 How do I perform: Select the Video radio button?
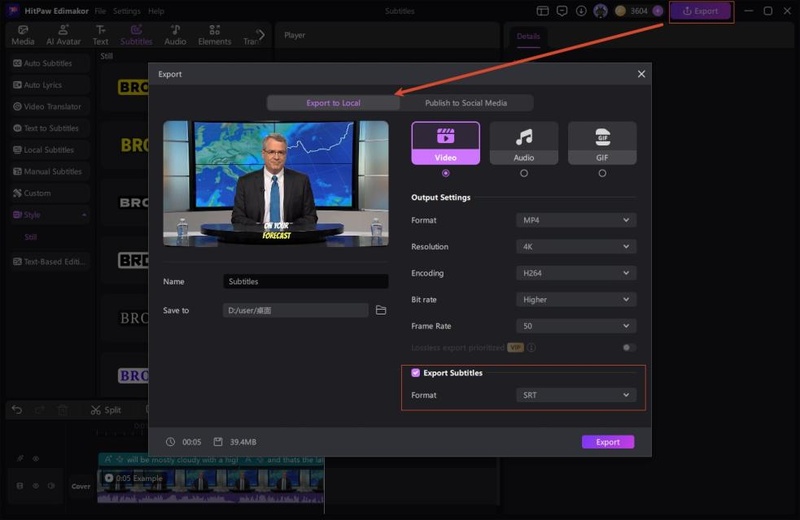[x=445, y=173]
